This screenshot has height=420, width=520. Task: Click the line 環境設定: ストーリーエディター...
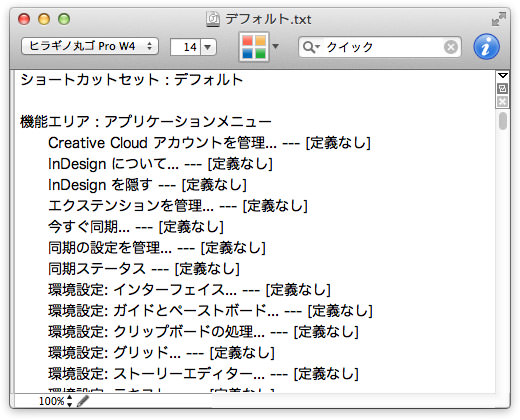(x=203, y=374)
